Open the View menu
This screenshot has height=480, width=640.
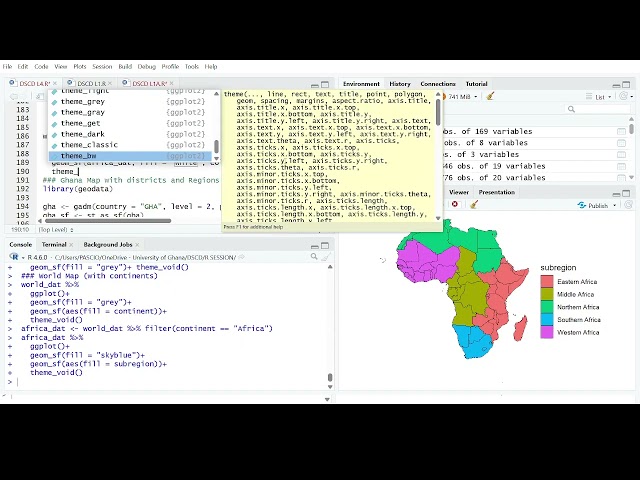(60, 67)
